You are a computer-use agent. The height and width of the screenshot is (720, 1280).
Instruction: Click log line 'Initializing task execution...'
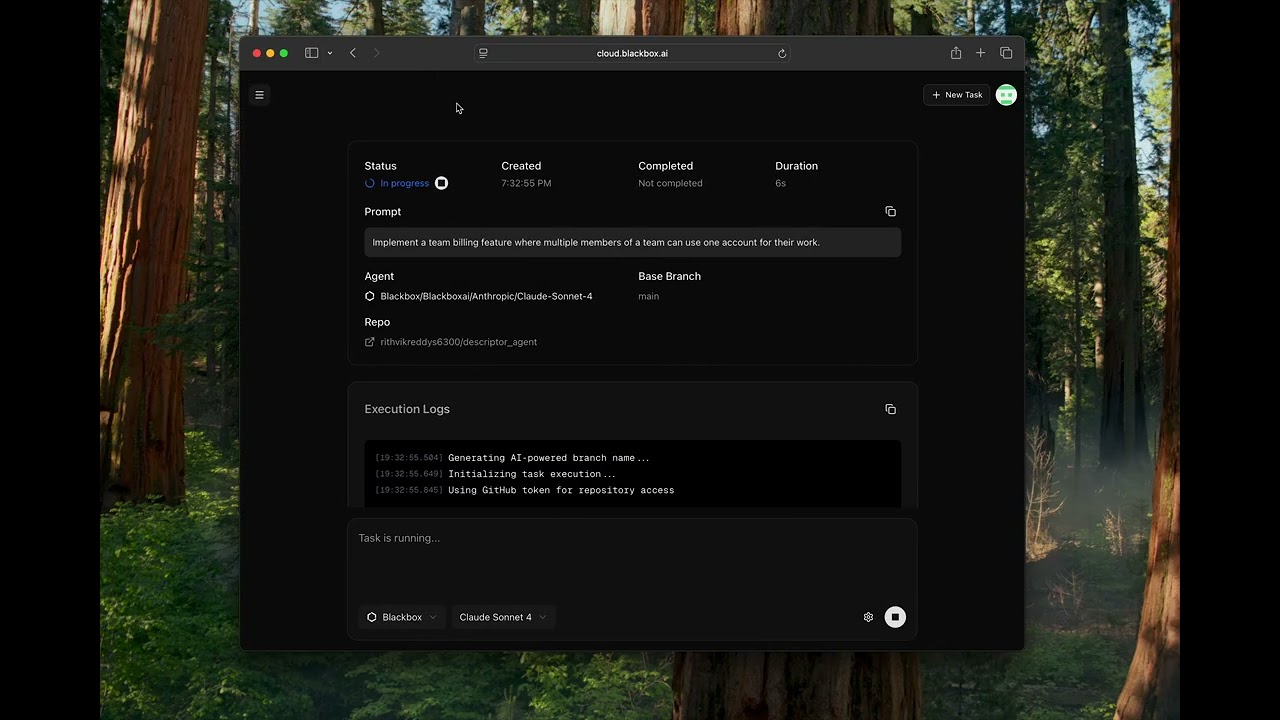tap(532, 474)
